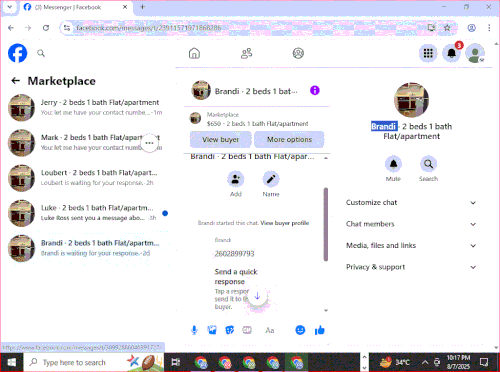Open Task View on the taskbar
The image size is (500, 372).
(176, 362)
